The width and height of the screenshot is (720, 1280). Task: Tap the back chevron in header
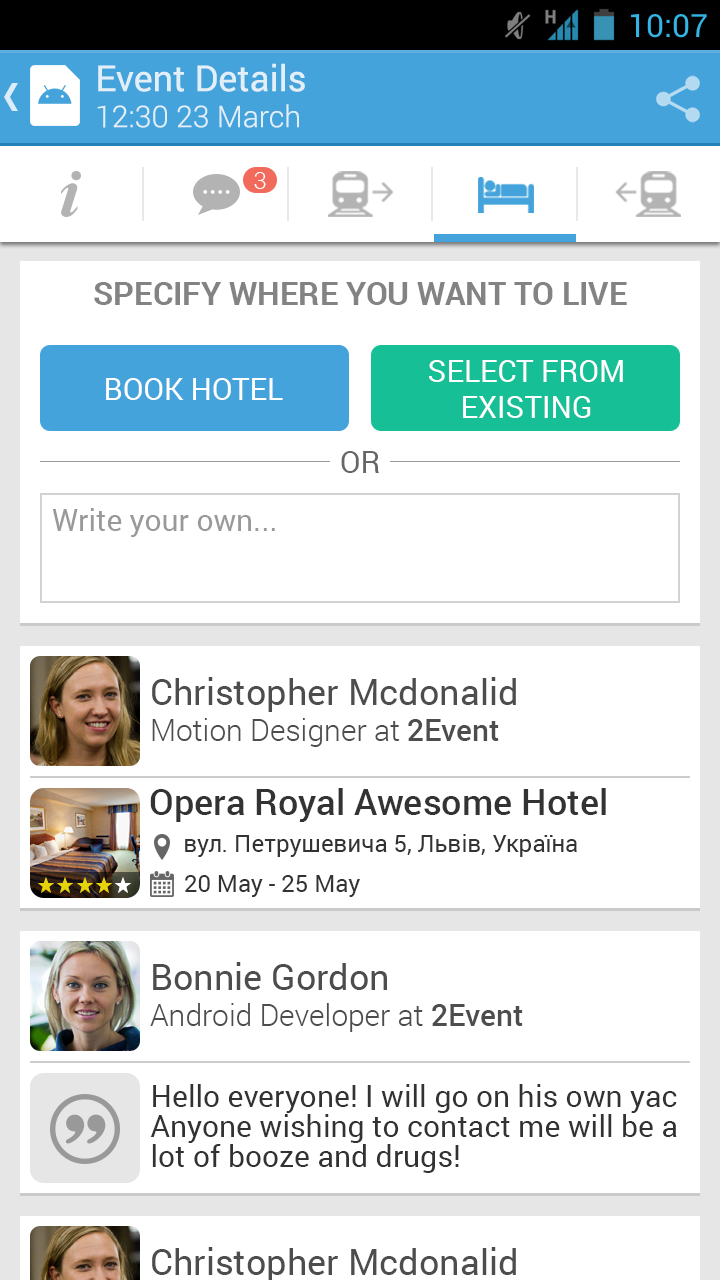pos(12,97)
